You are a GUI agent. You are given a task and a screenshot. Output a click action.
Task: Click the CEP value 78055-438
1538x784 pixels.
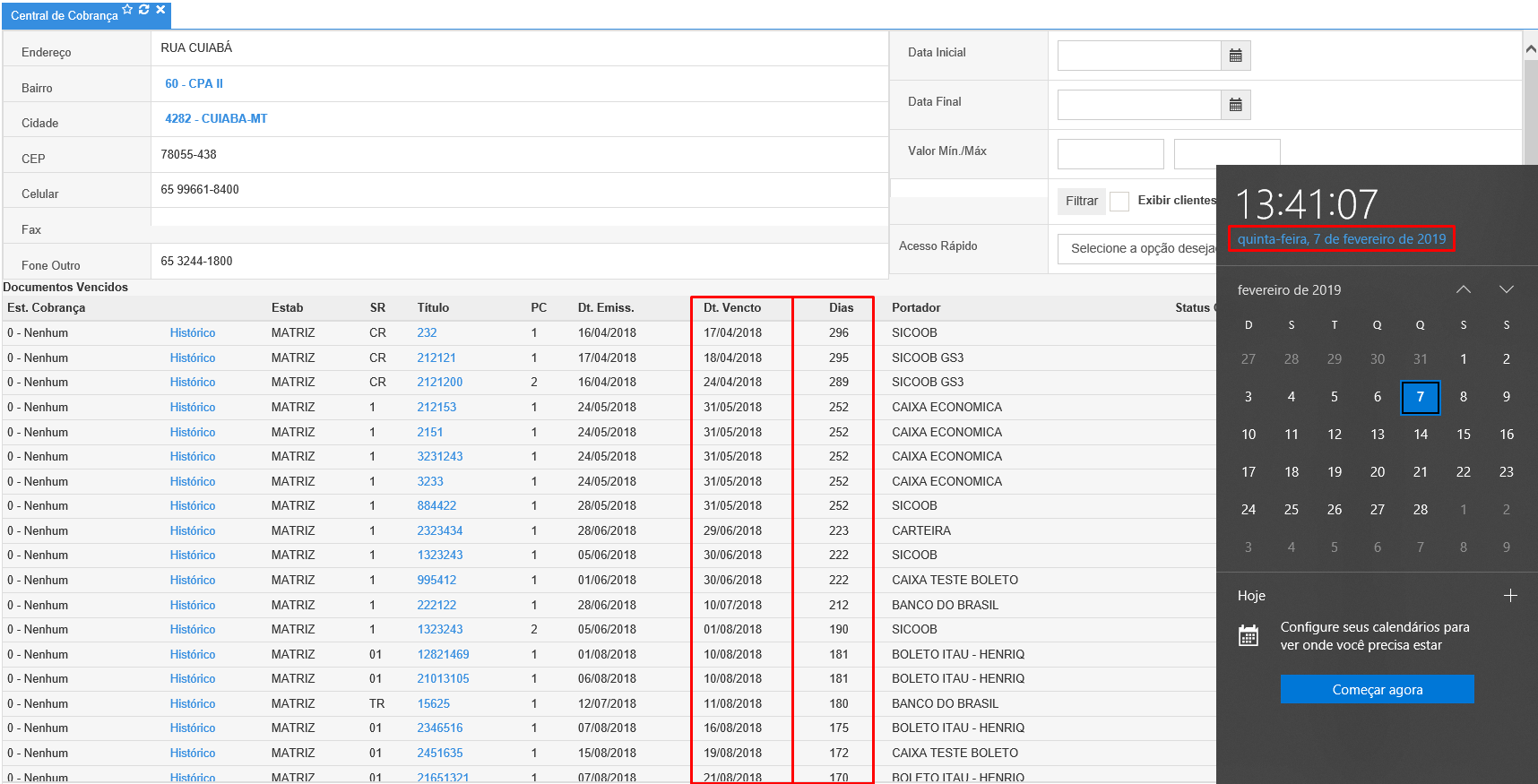point(188,154)
